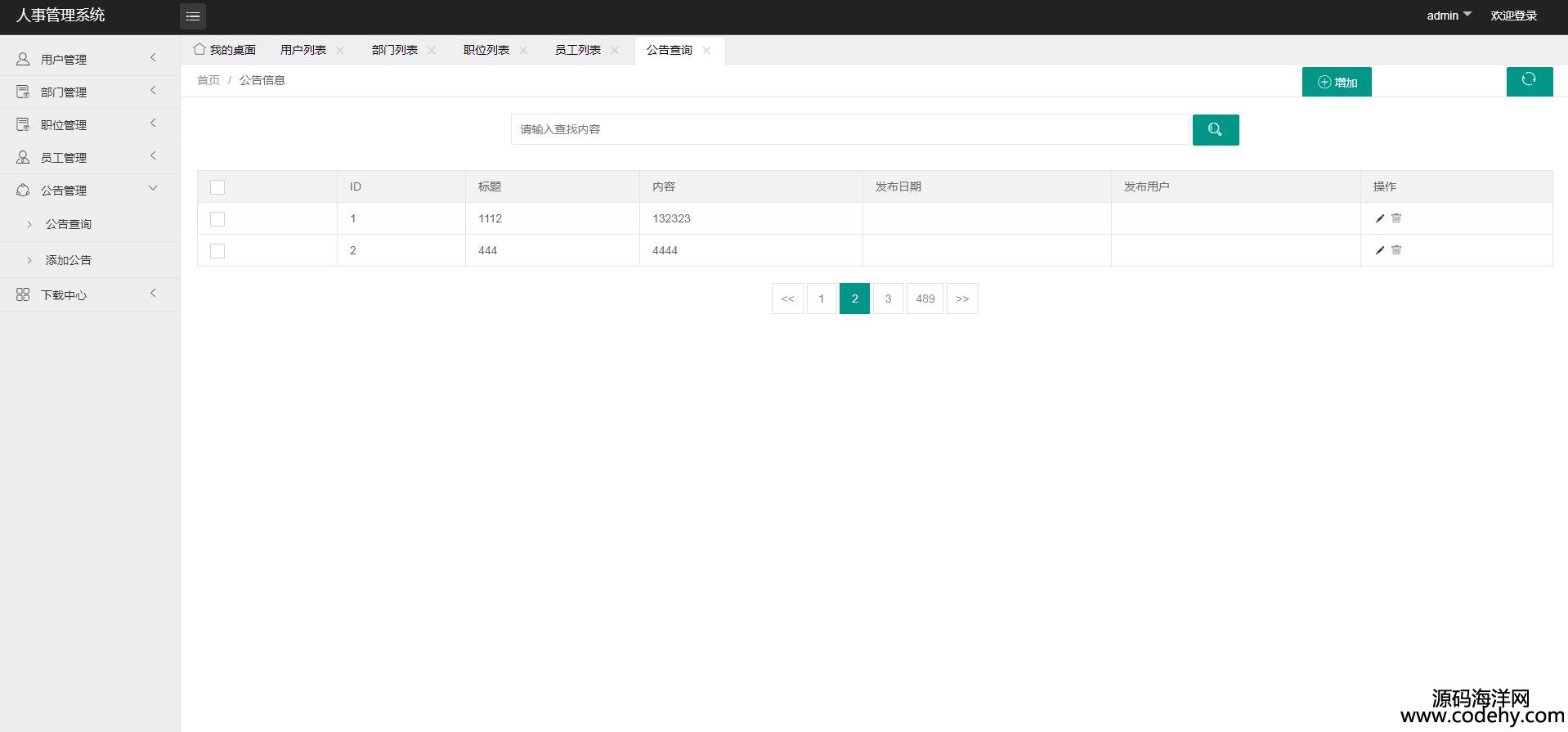Image resolution: width=1568 pixels, height=732 pixels.
Task: Close the 用户列表 tab
Action: click(340, 51)
